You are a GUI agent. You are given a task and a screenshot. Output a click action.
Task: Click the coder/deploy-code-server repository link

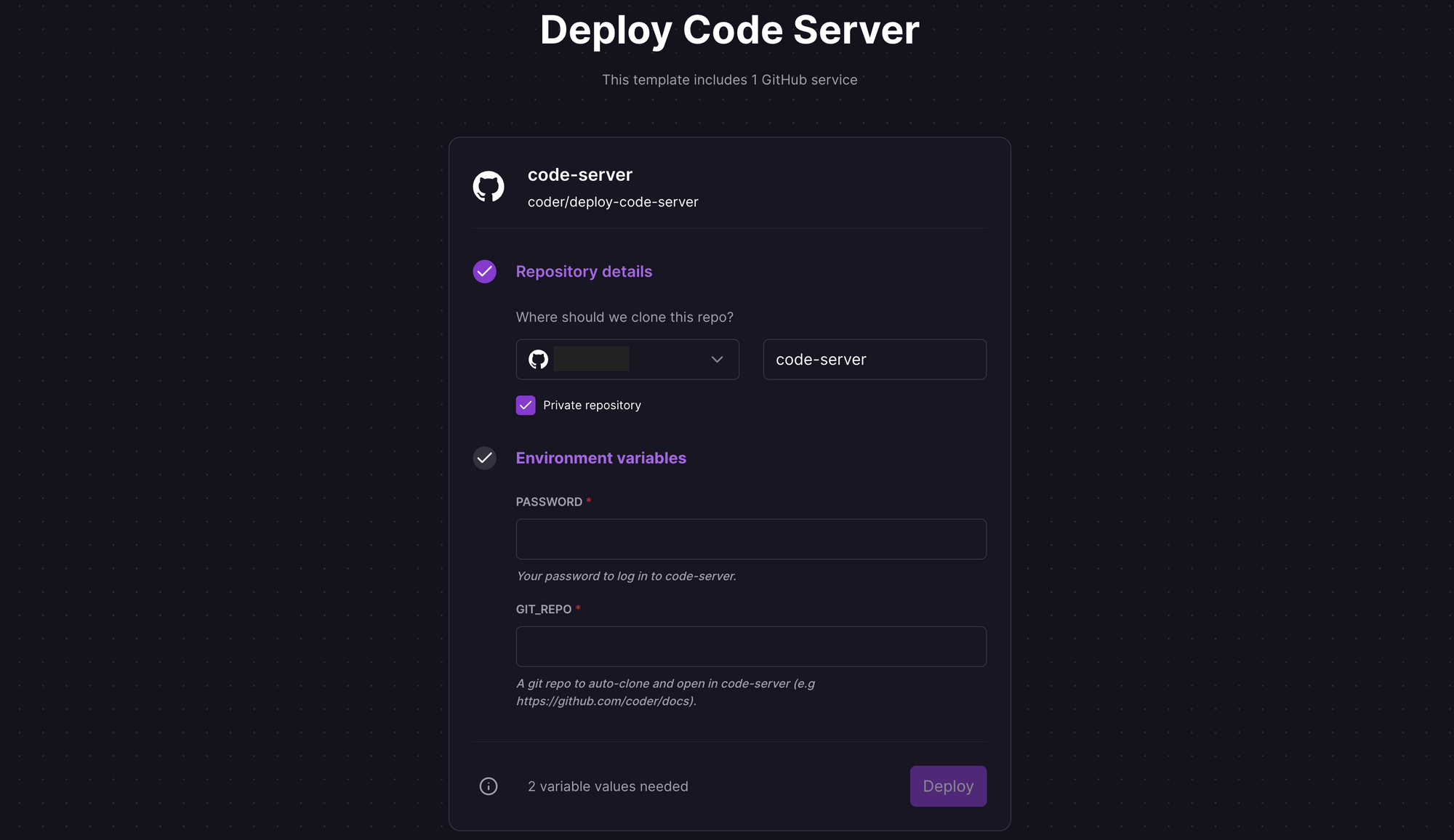point(612,201)
